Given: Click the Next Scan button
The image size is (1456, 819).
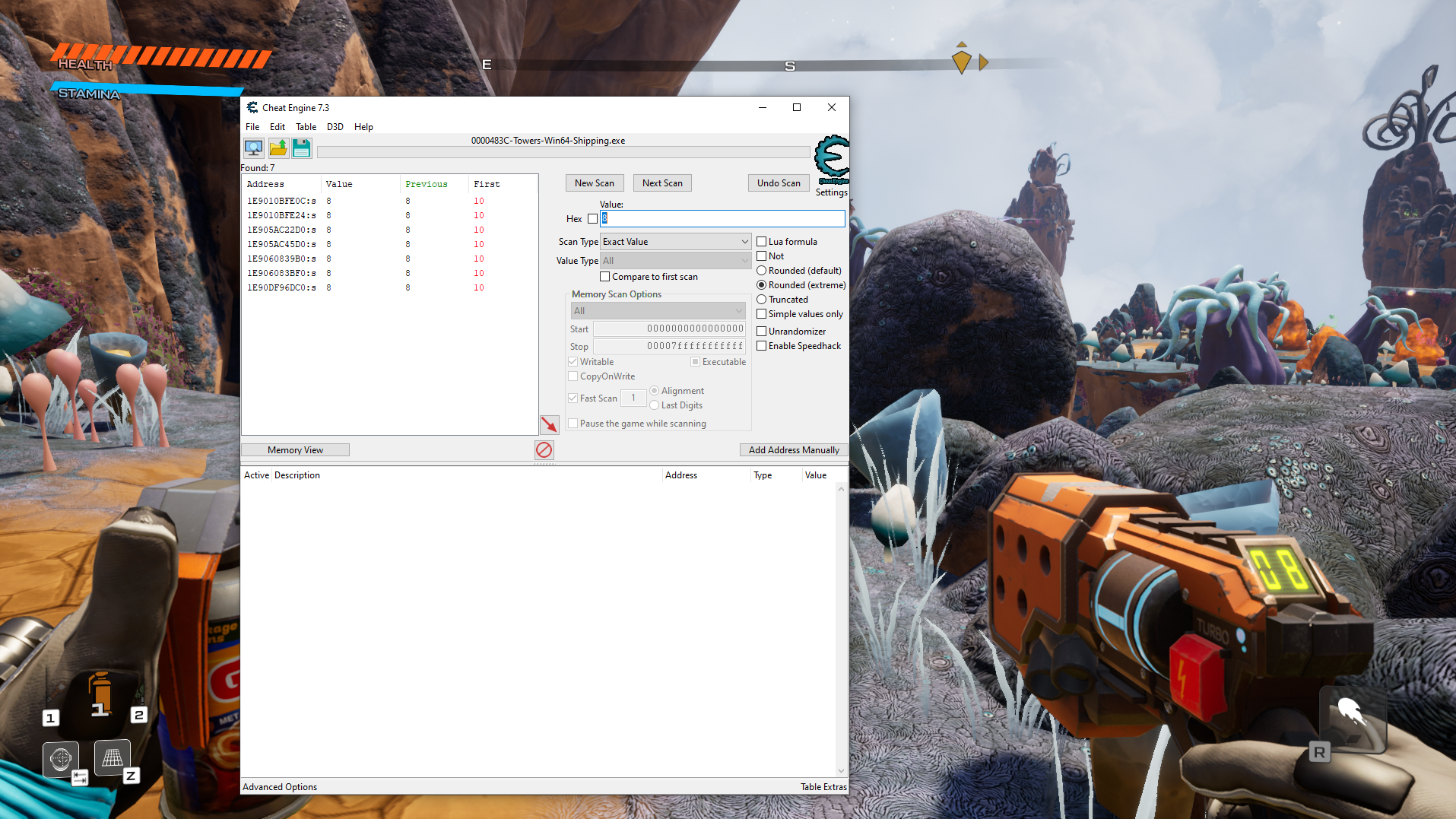Looking at the screenshot, I should pos(662,183).
